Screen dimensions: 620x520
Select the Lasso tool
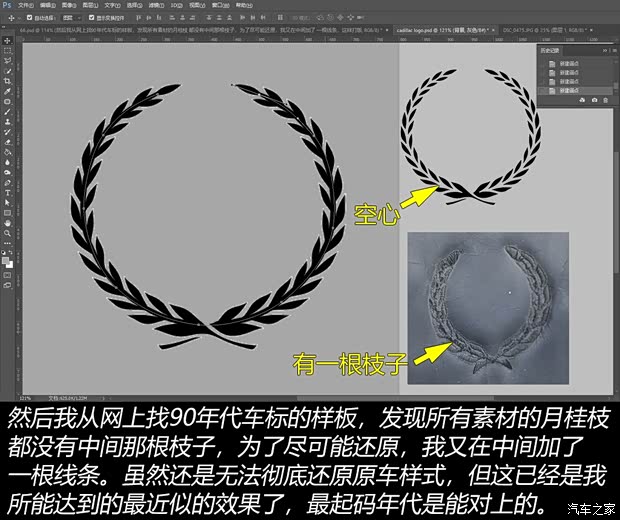[8, 61]
